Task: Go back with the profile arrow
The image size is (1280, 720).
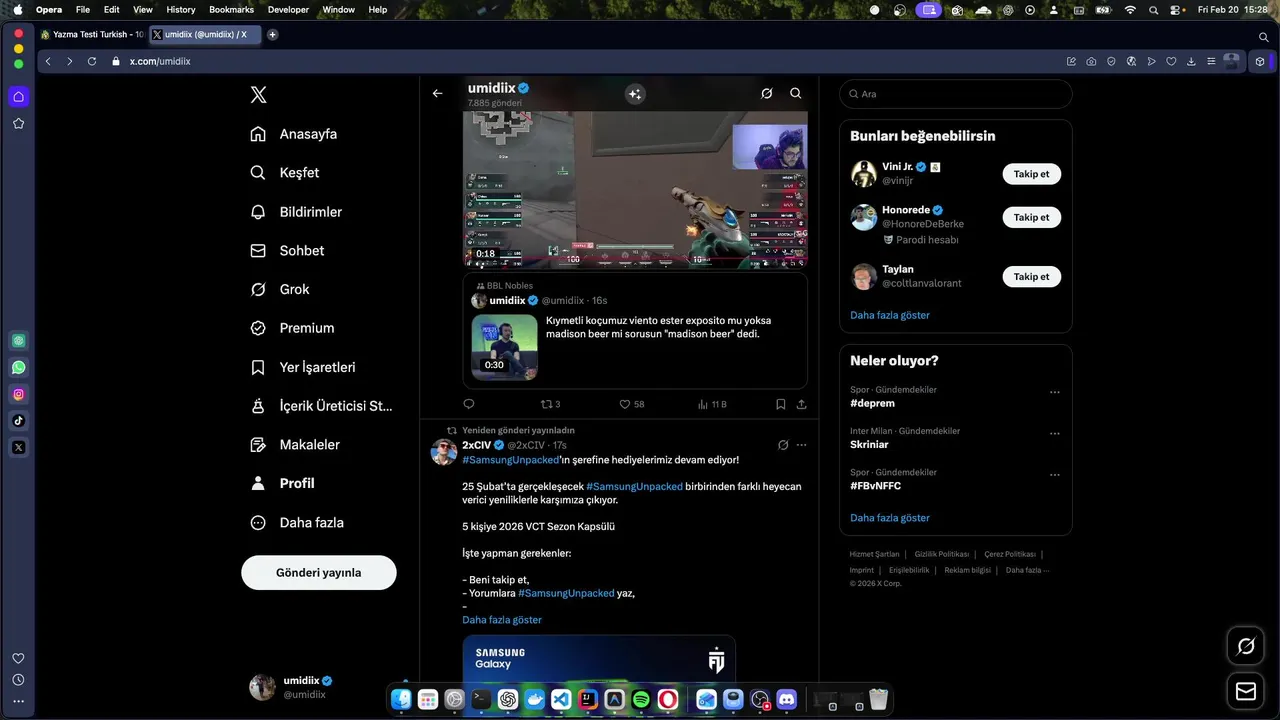Action: coord(437,93)
